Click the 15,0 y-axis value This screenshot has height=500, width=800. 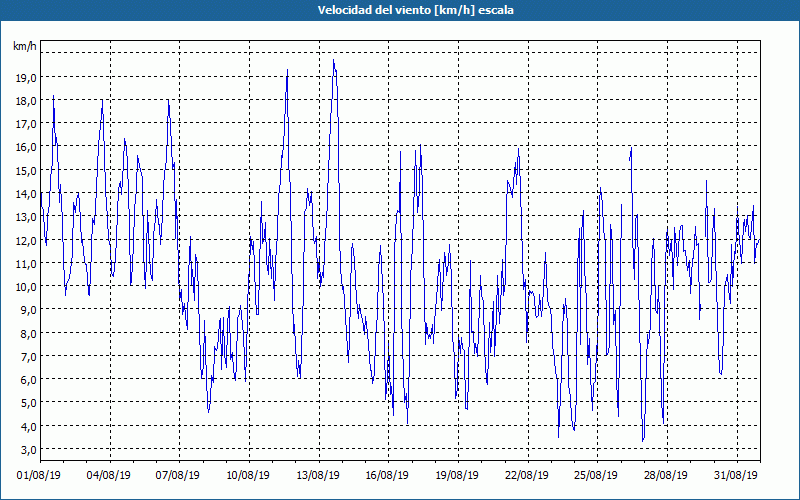click(26, 170)
